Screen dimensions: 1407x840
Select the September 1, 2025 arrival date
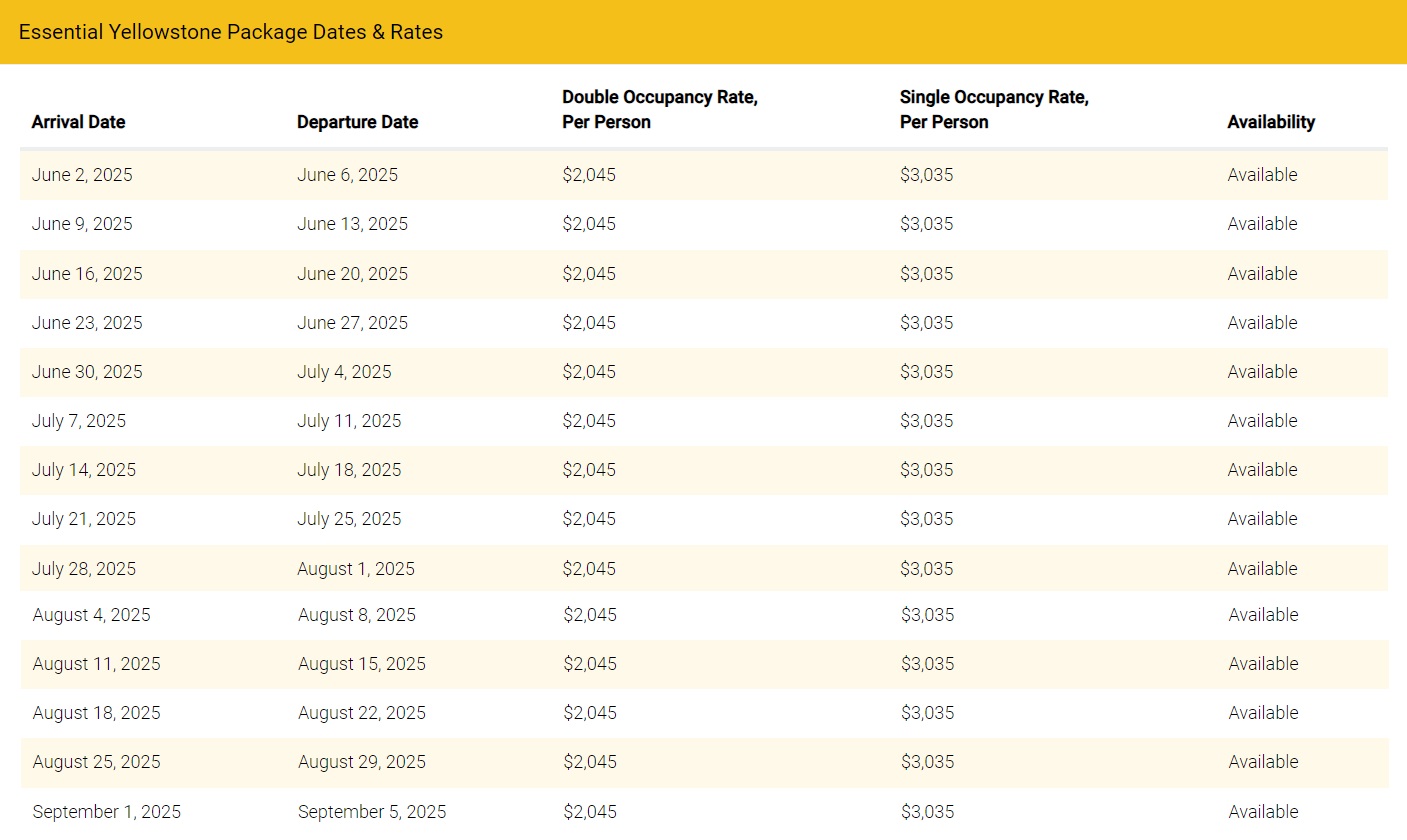[107, 811]
